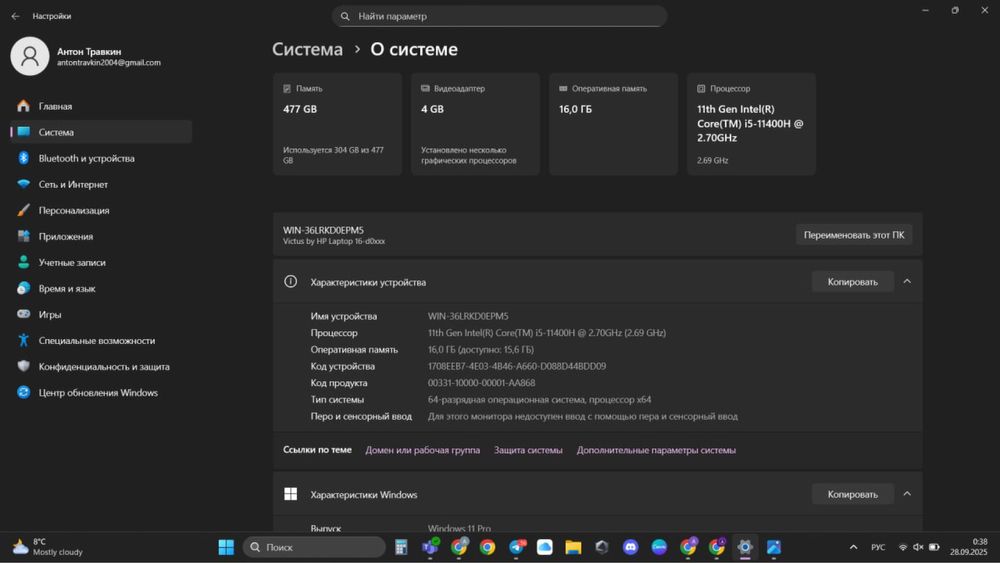Open the Процессор i5-11400H card
1000x563 pixels.
(x=751, y=124)
